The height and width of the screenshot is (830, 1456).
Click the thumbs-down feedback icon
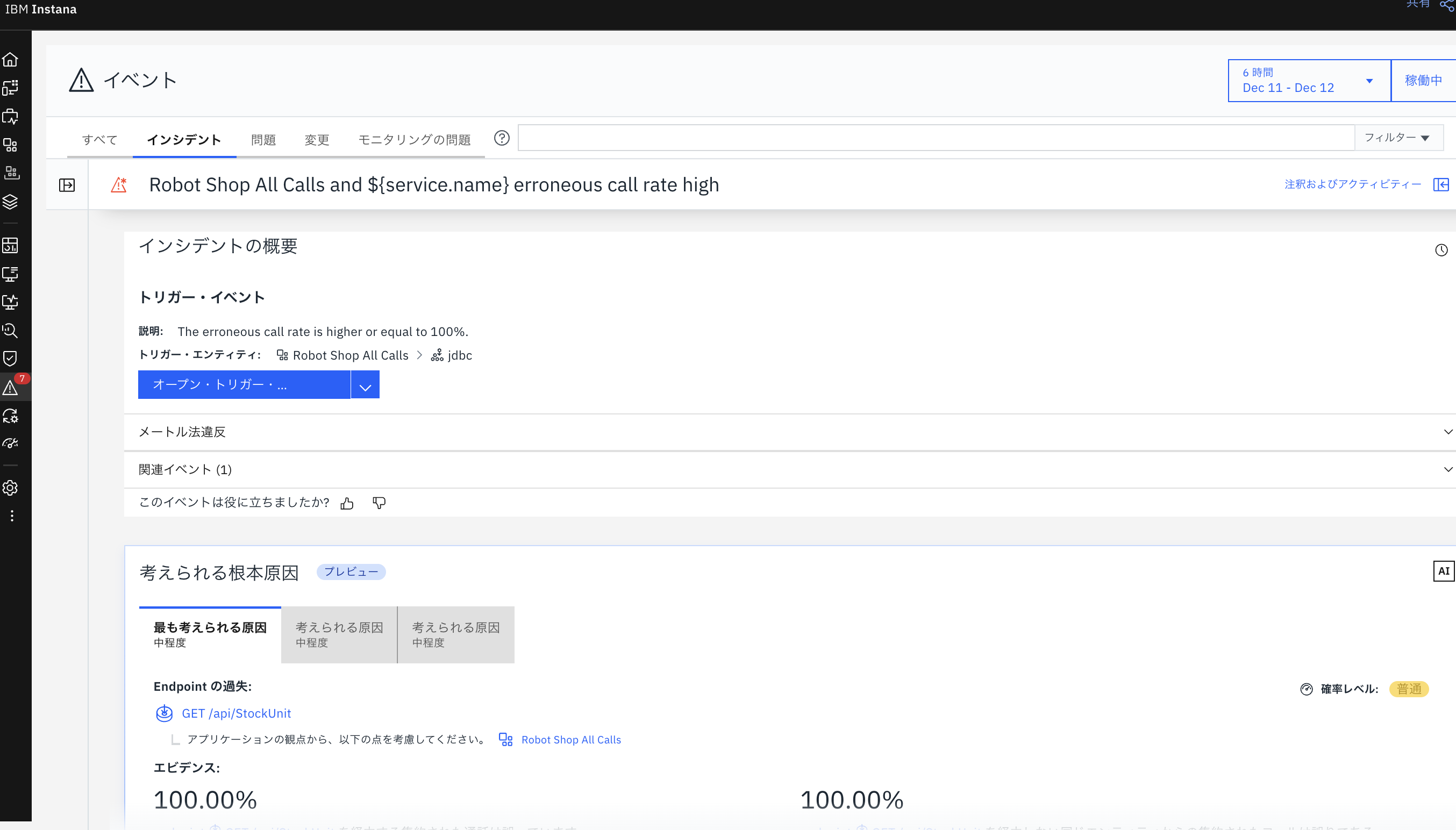(x=379, y=503)
